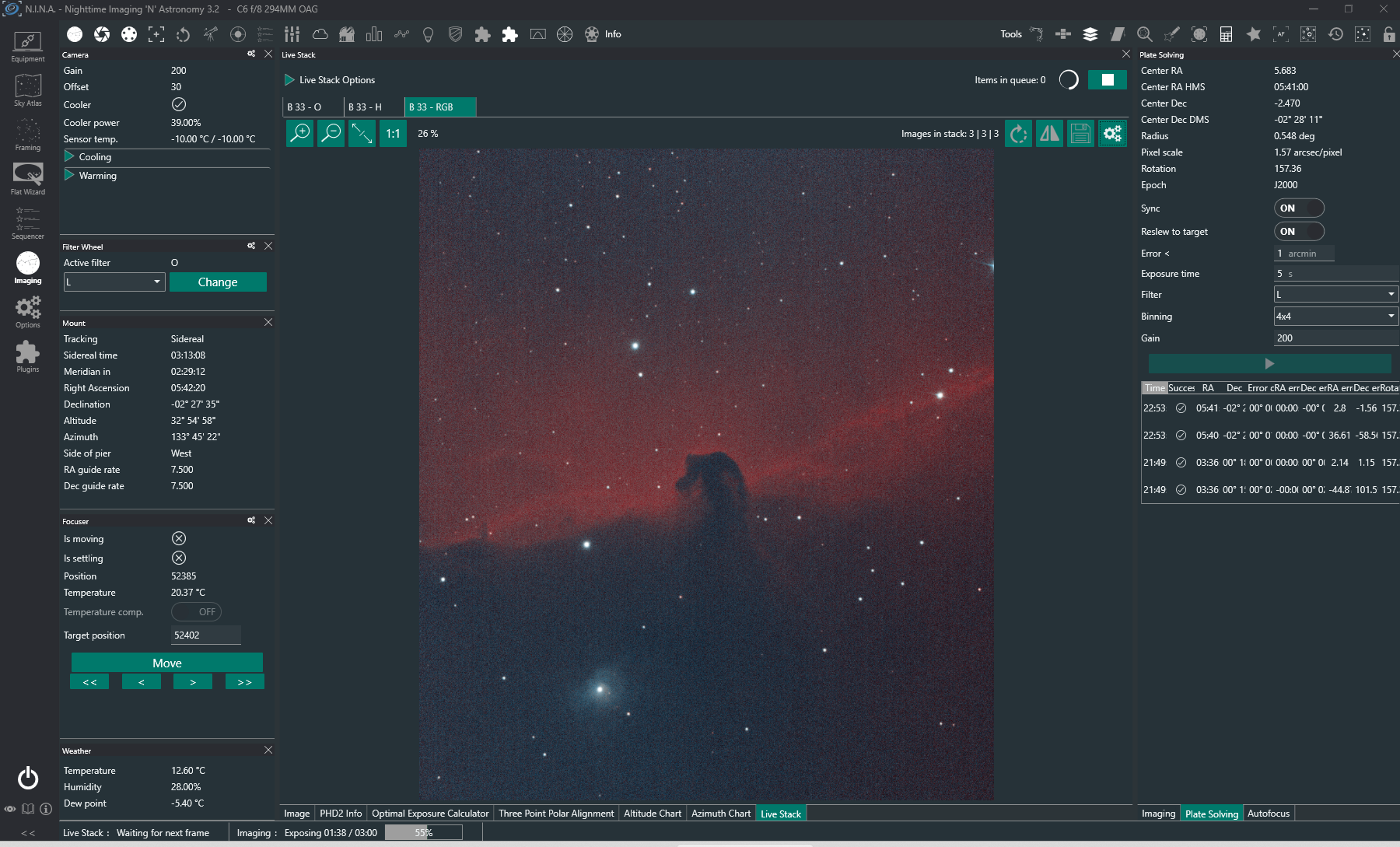This screenshot has height=847, width=1400.
Task: Toggle the Sync switch in Plate Solving
Action: (1299, 208)
